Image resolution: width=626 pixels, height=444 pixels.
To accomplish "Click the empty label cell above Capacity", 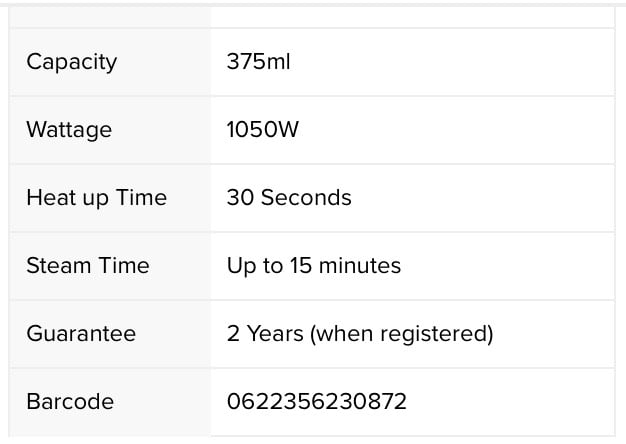I will coord(109,18).
